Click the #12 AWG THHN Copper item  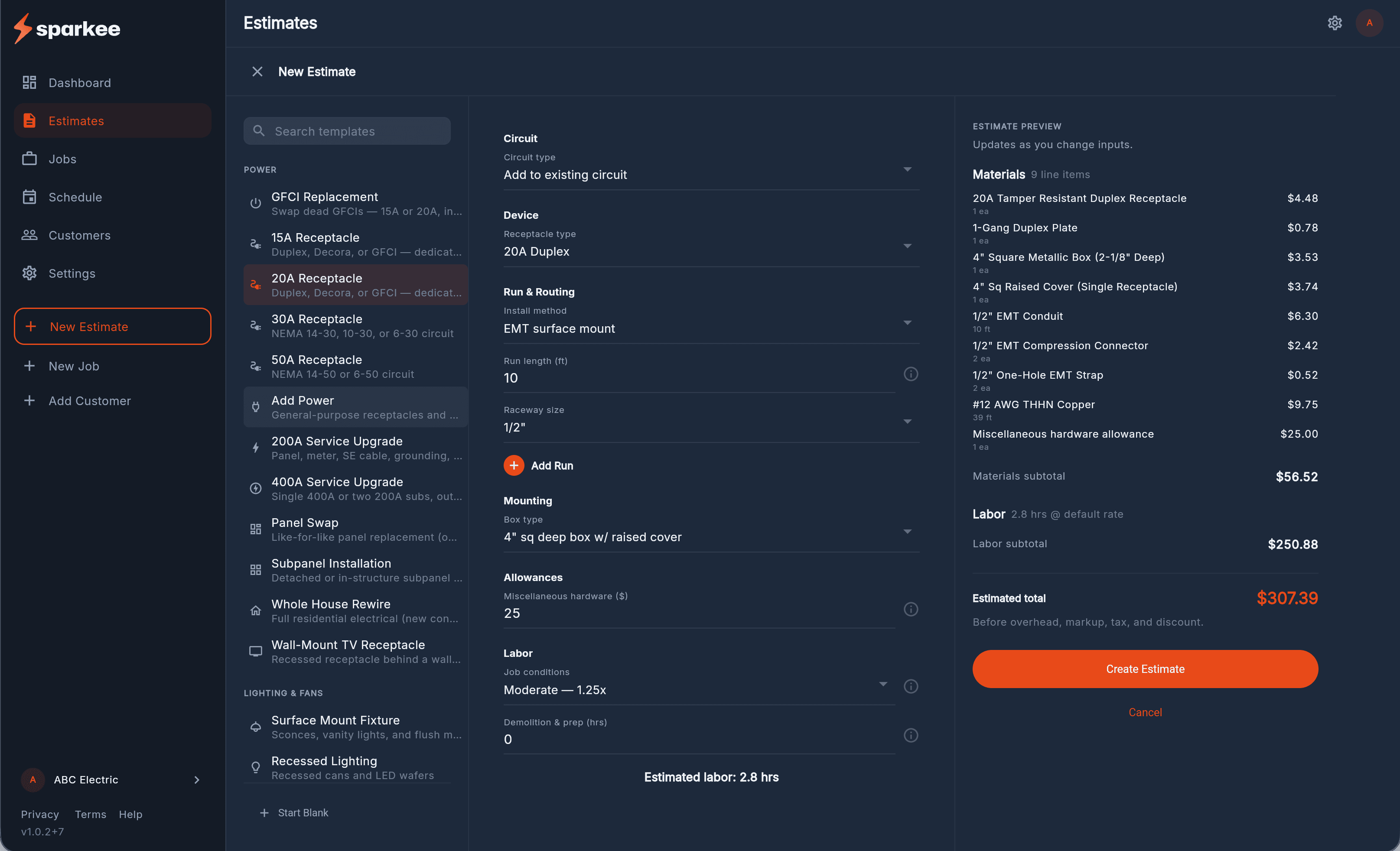(1145, 409)
